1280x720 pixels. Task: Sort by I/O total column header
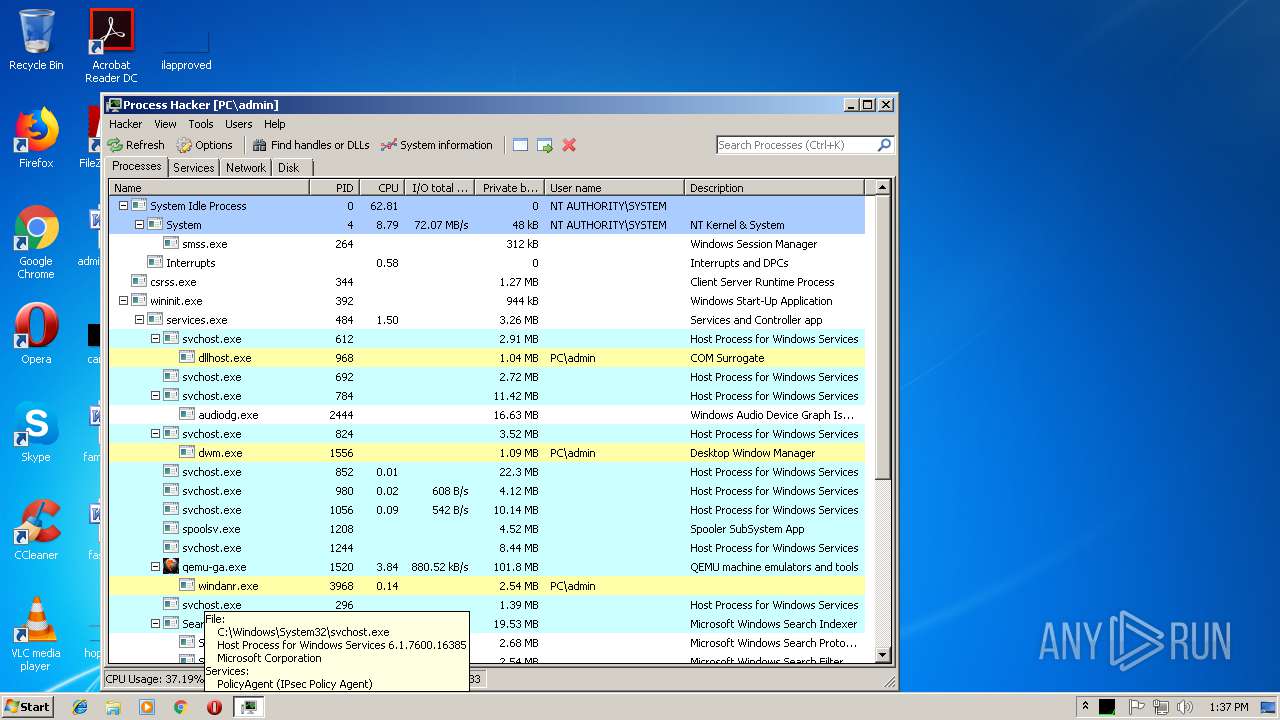coord(439,188)
